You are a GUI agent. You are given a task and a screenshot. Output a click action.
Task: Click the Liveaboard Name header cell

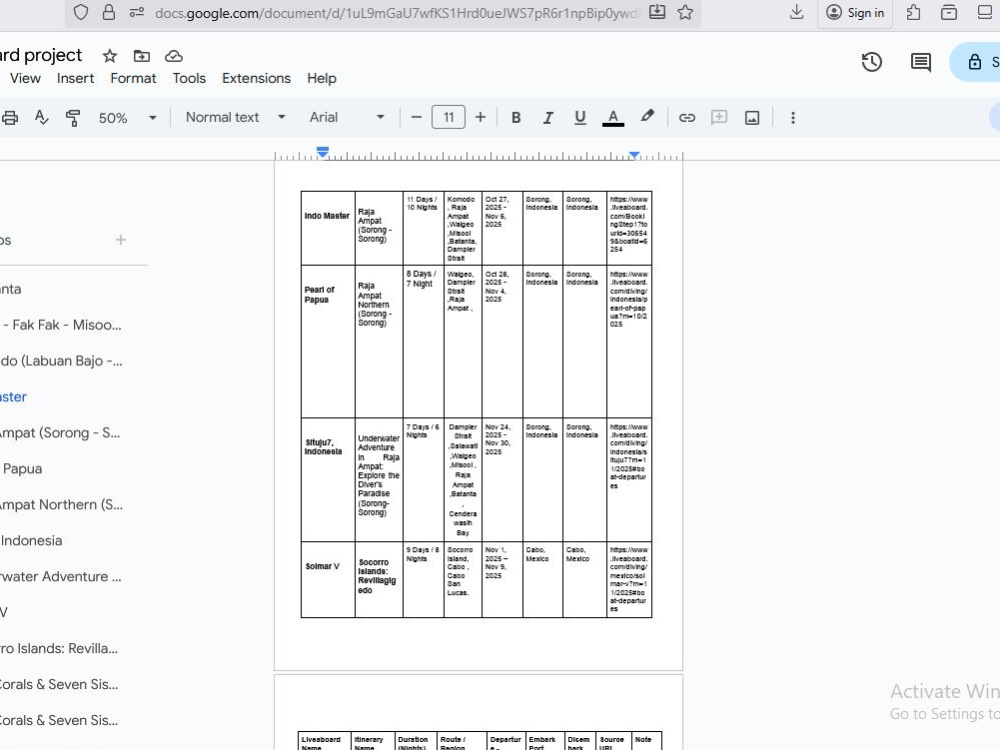coord(324,741)
